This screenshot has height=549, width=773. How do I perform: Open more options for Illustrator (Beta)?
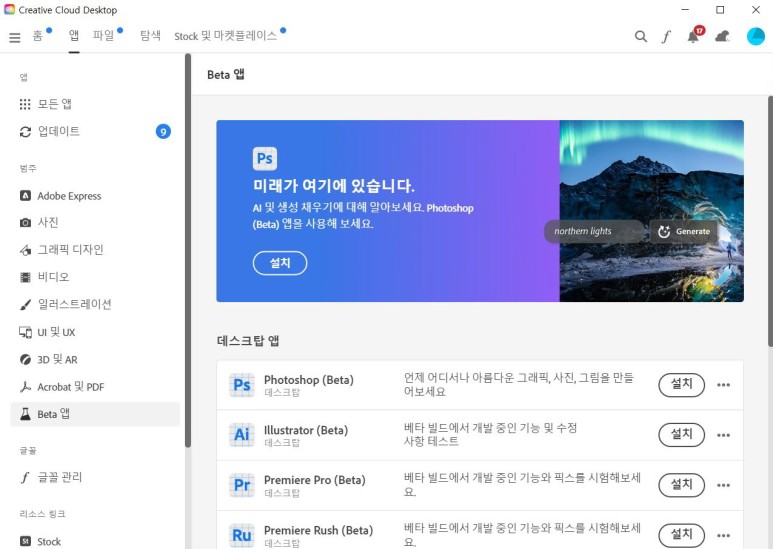click(723, 435)
